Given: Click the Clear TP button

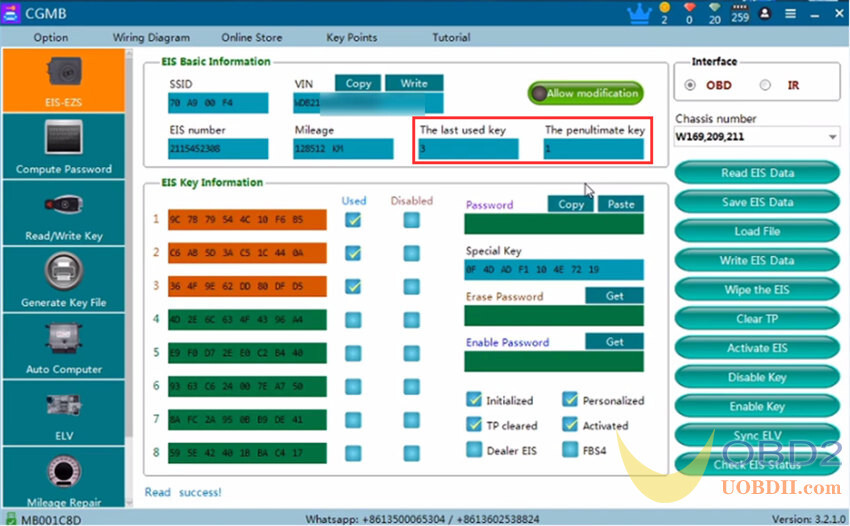Looking at the screenshot, I should tap(757, 319).
